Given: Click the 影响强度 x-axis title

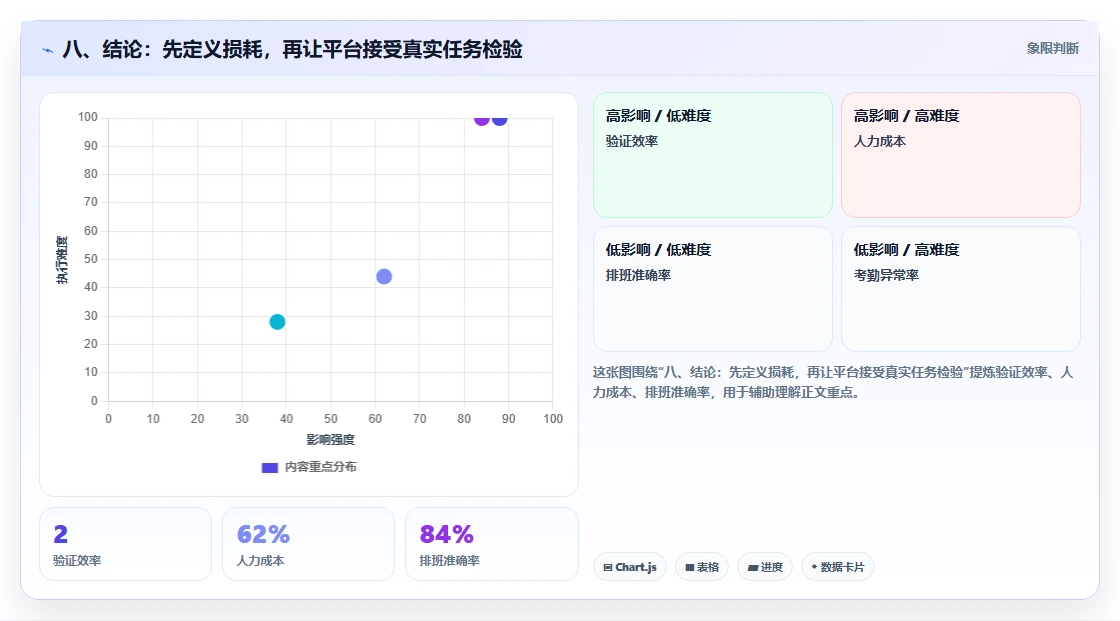Looking at the screenshot, I should click(331, 439).
